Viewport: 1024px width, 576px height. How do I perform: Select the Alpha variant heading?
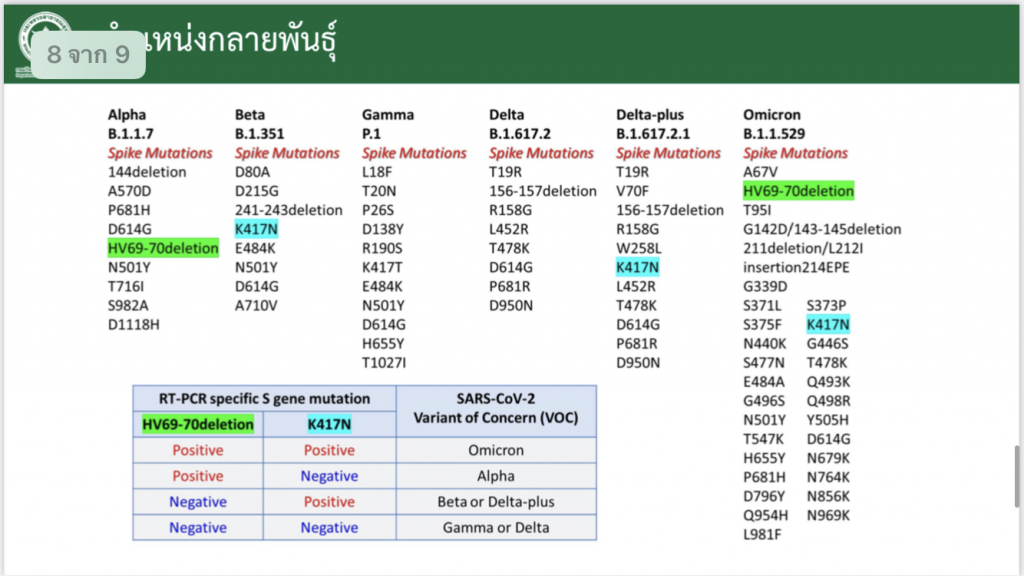point(127,115)
